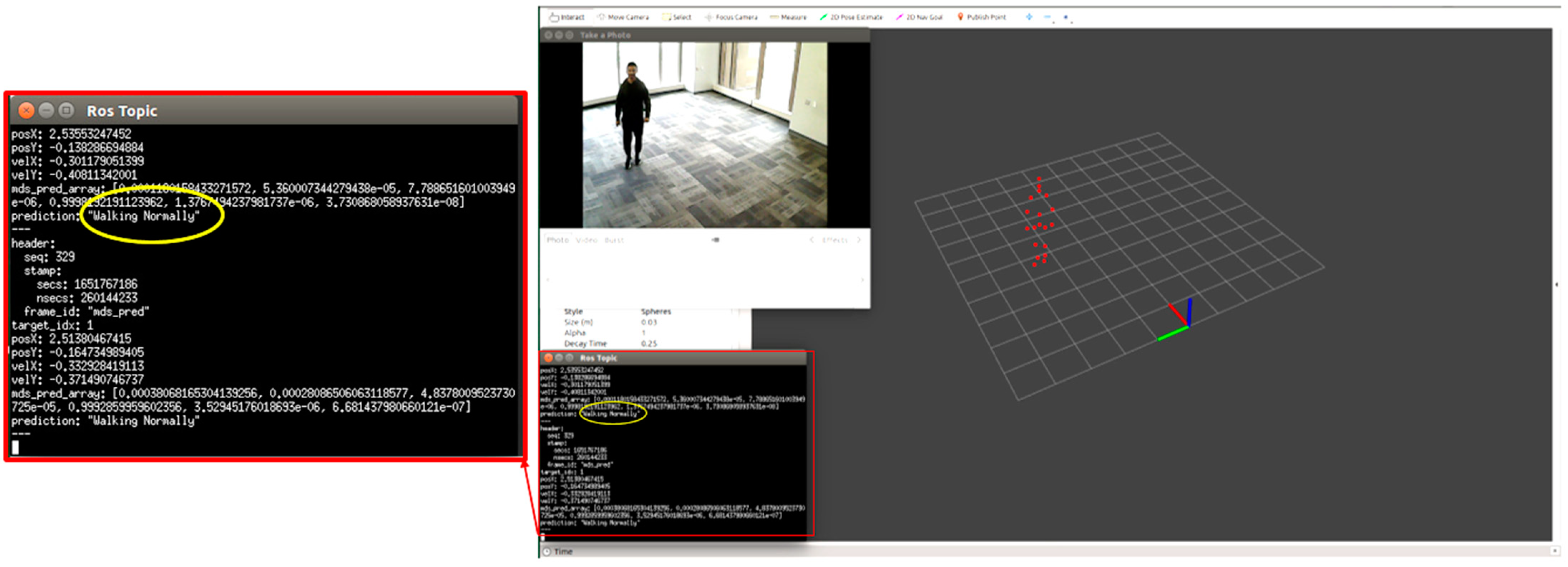The height and width of the screenshot is (567, 1568).
Task: Click the right arrow beside Effects
Action: (859, 240)
